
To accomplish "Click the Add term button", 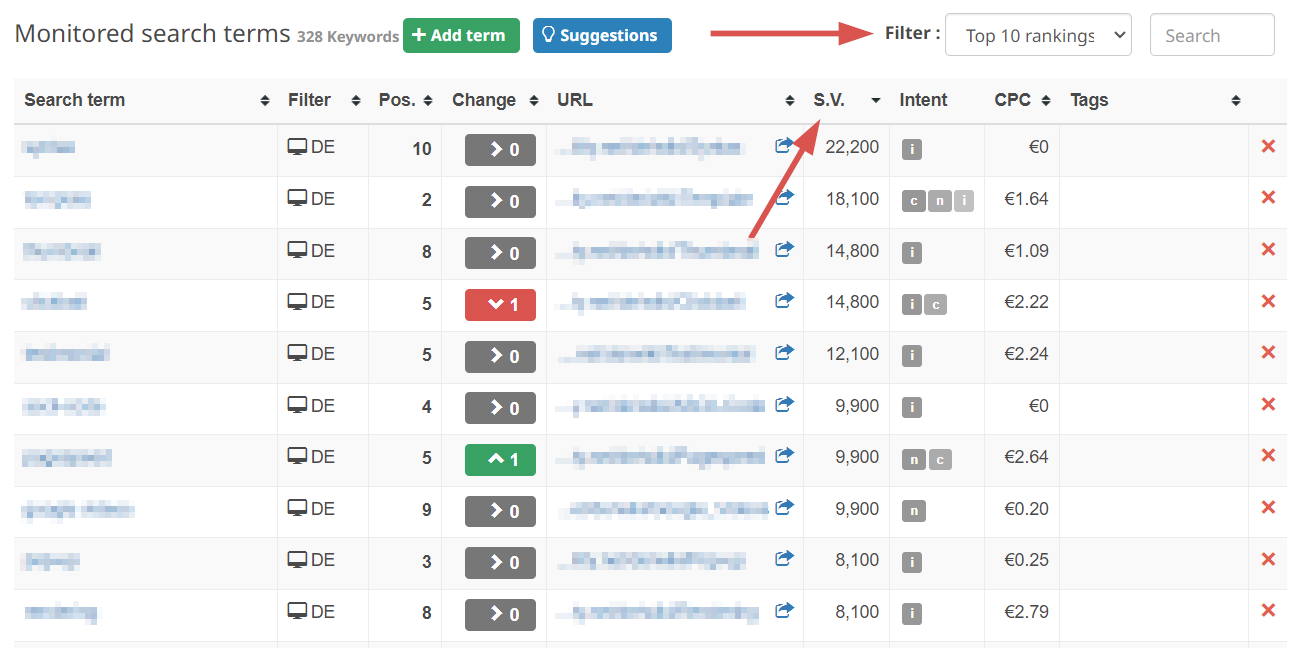I will coord(461,34).
